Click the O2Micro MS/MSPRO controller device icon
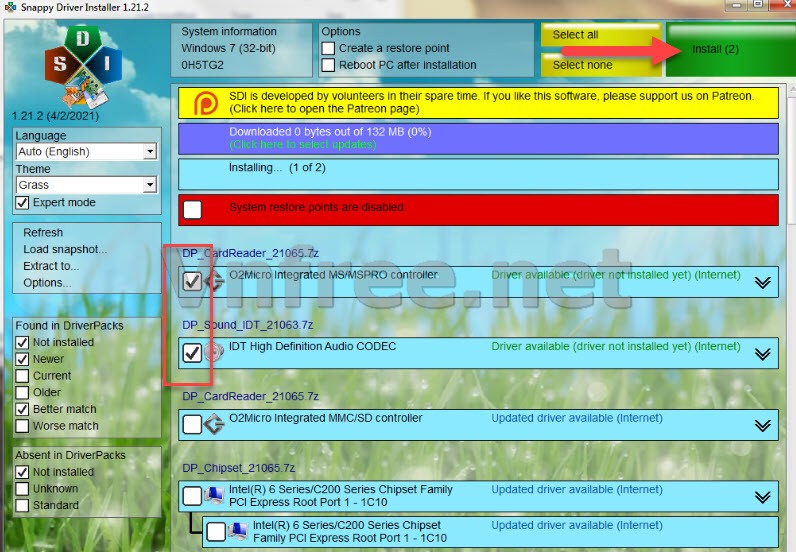 pyautogui.click(x=214, y=281)
